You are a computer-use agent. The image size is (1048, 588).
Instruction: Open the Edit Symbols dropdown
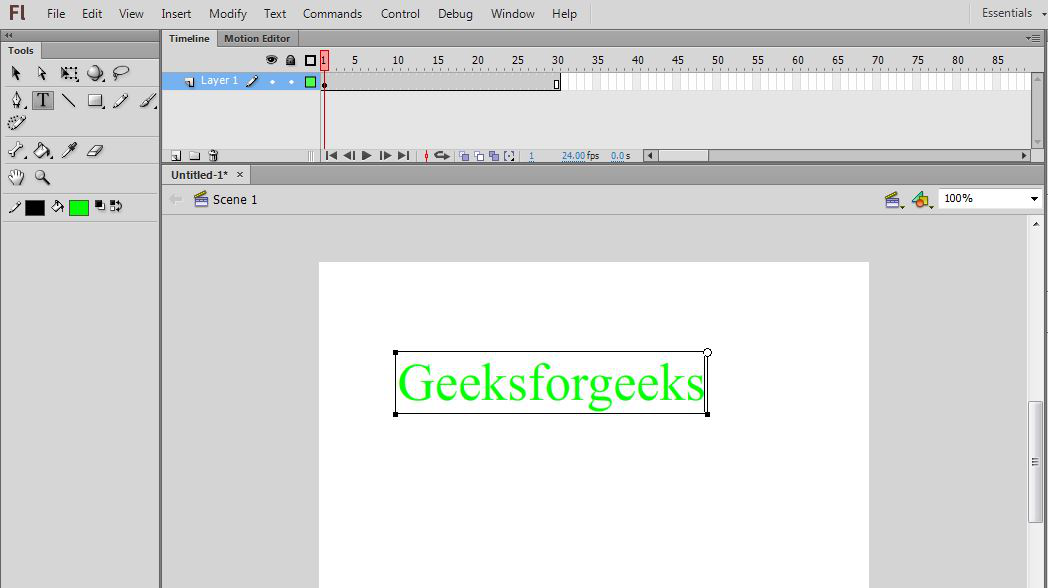(922, 199)
